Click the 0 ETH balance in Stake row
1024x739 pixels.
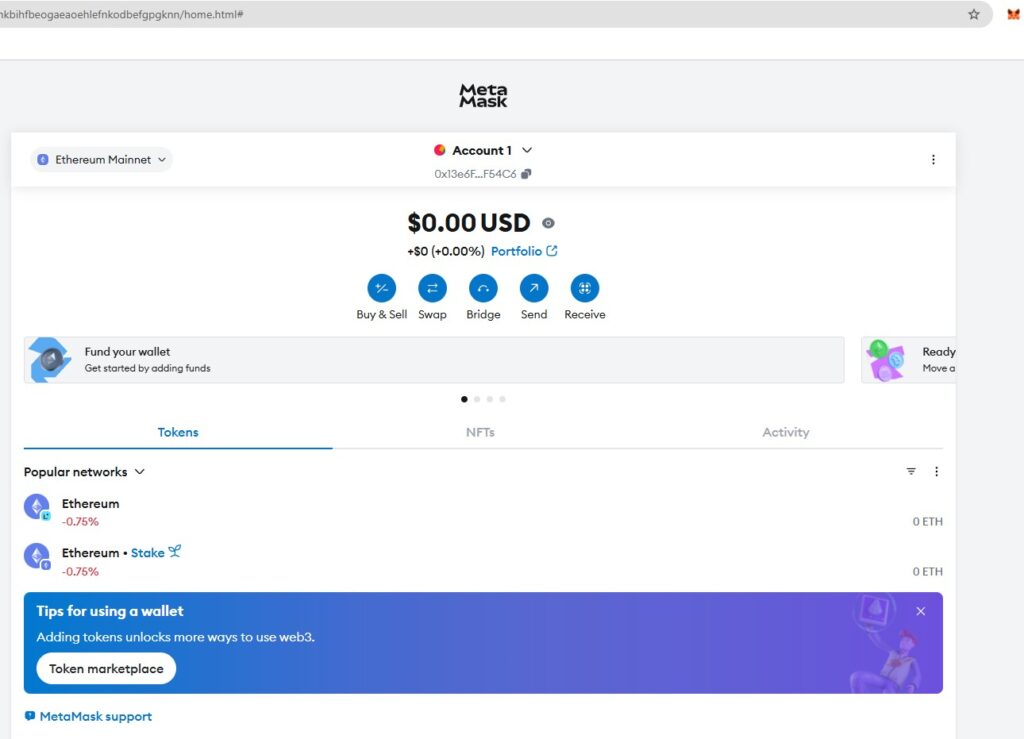click(x=927, y=571)
